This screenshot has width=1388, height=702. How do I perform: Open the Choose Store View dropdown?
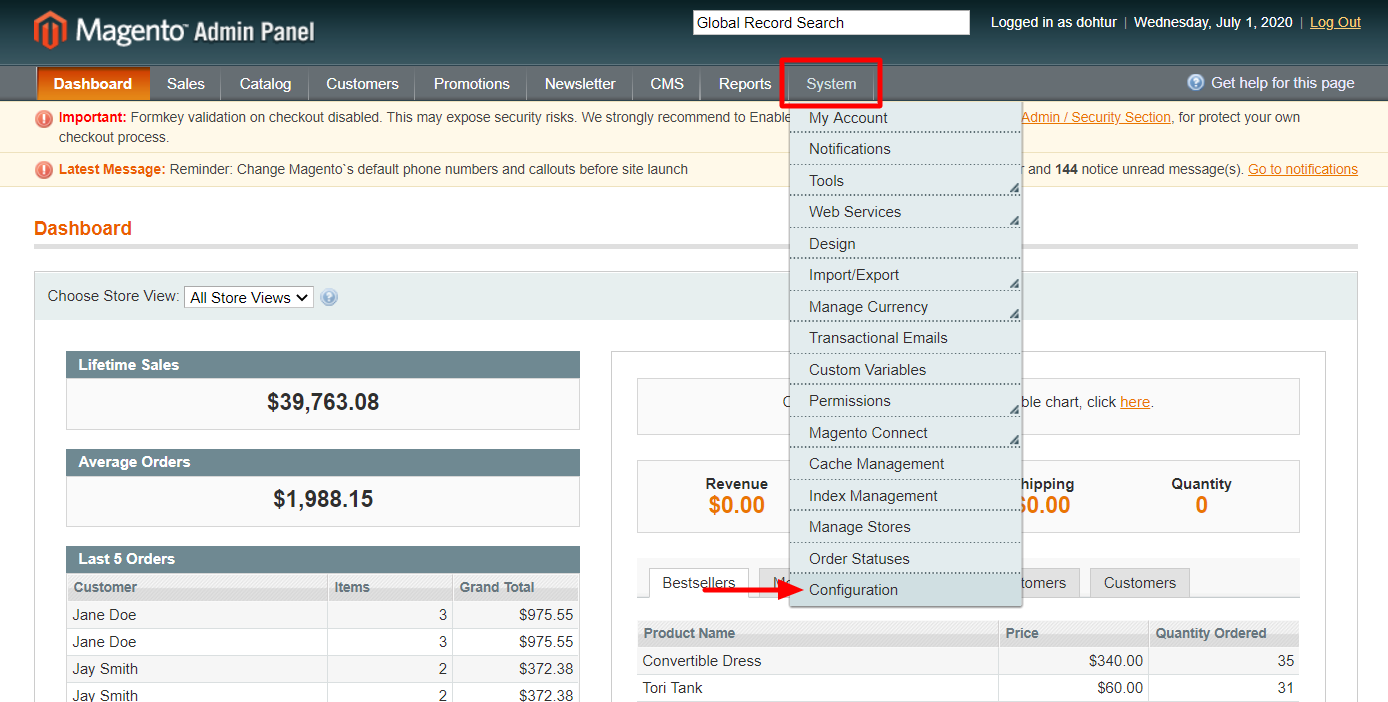(249, 297)
